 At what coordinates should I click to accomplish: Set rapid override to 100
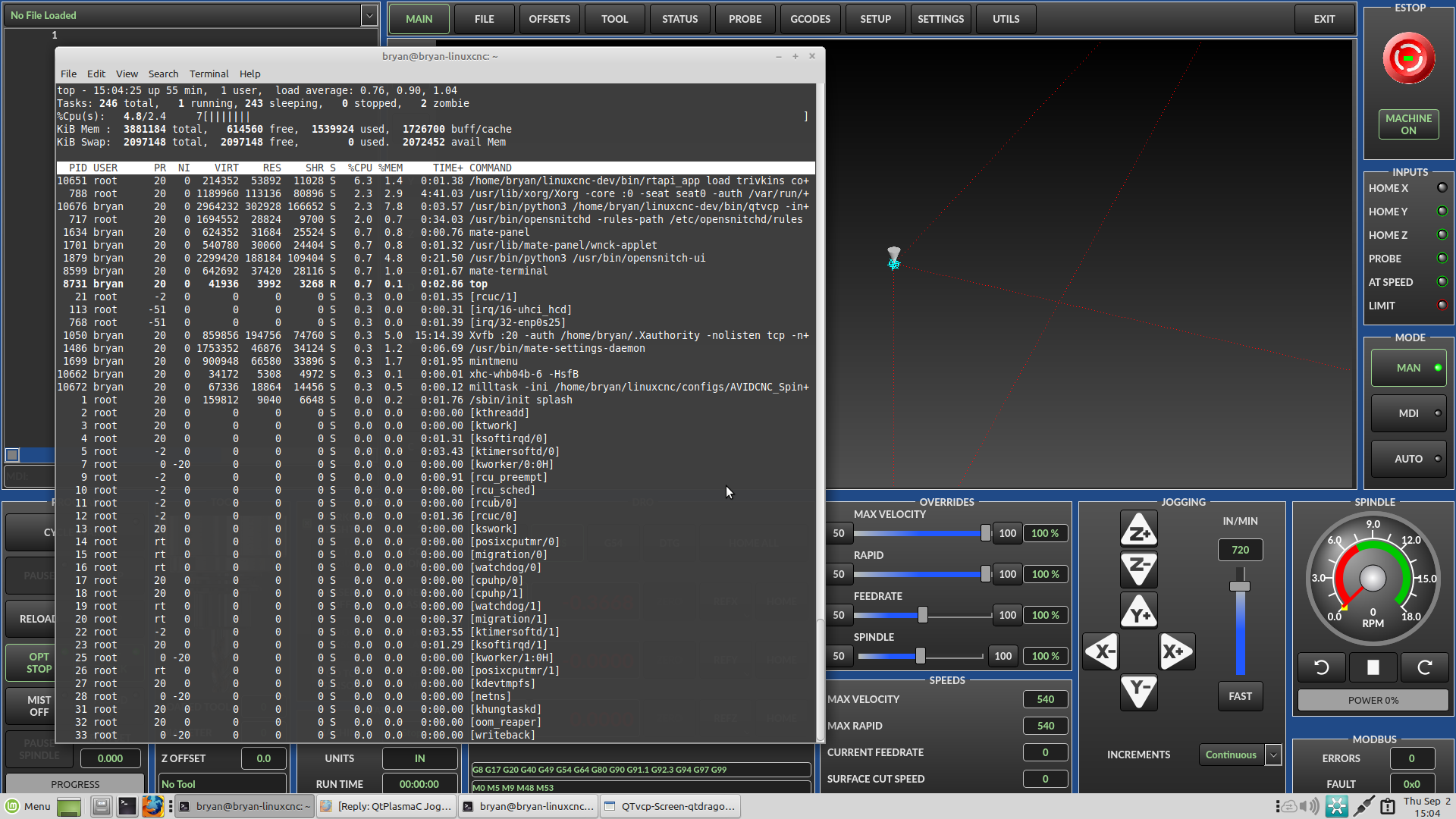tap(1007, 574)
